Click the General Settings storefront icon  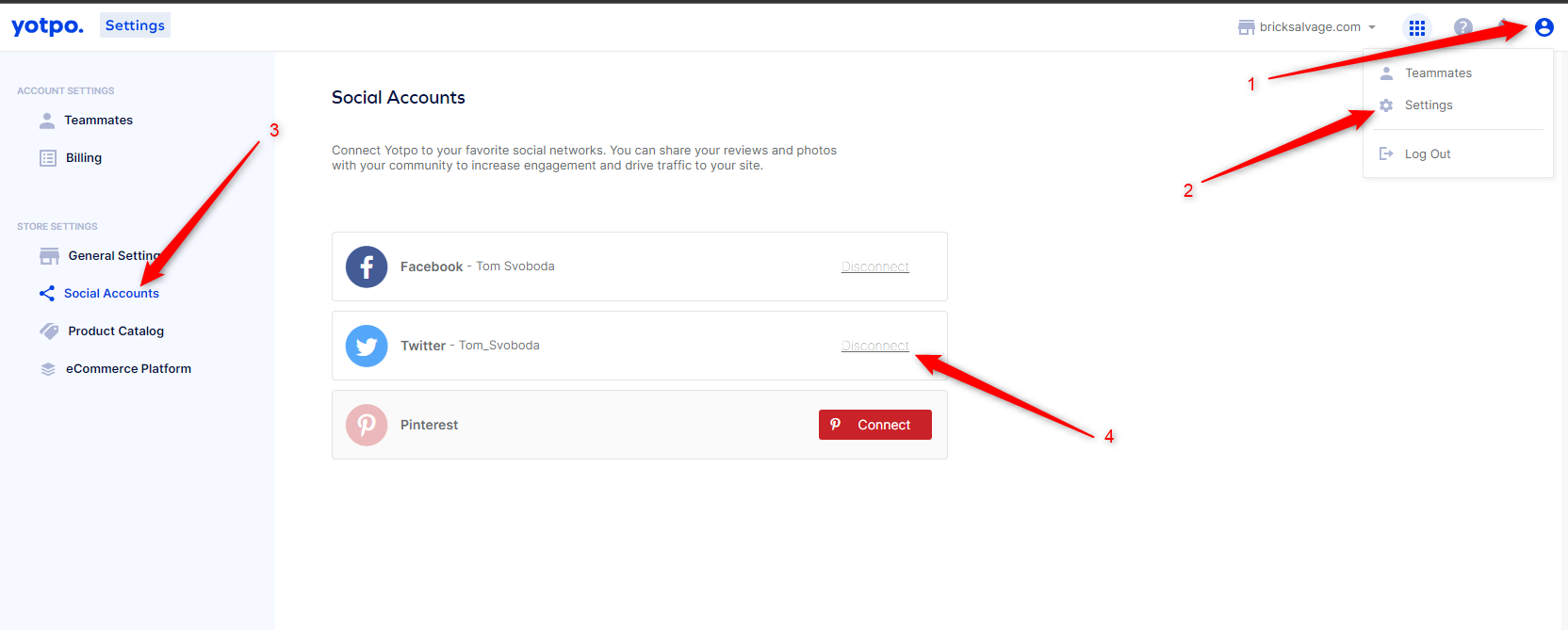49,256
